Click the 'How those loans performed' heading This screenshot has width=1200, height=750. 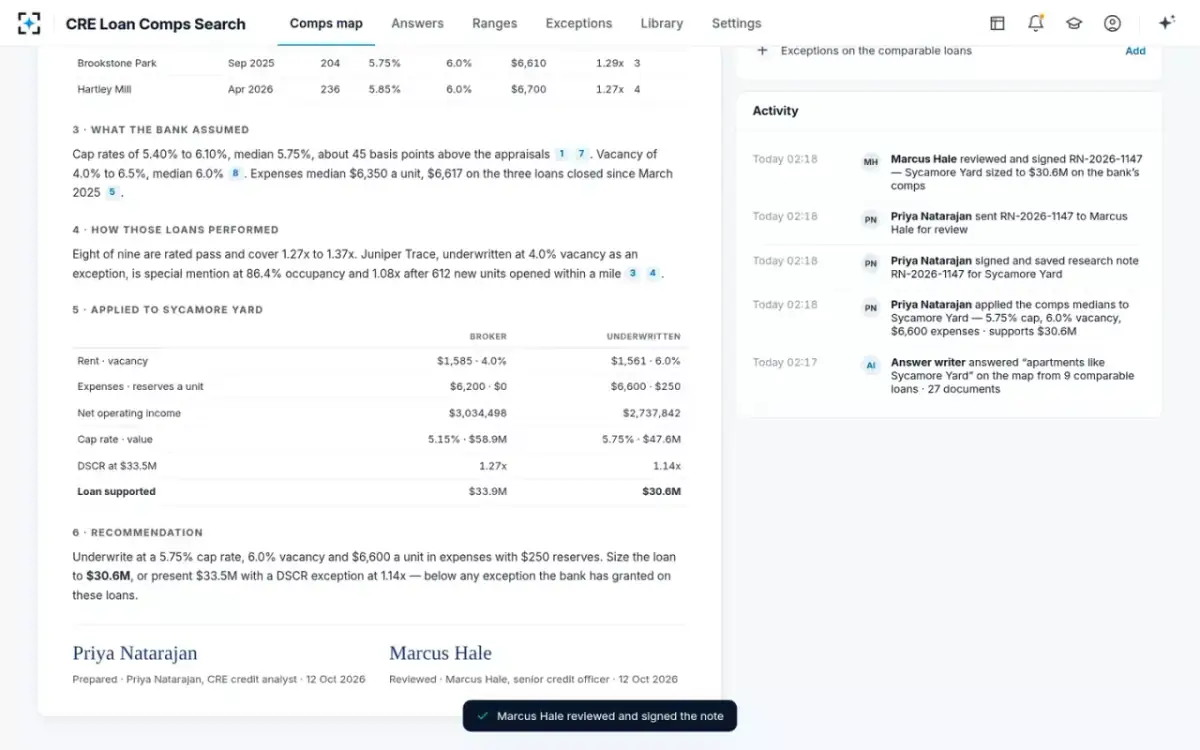click(x=175, y=230)
